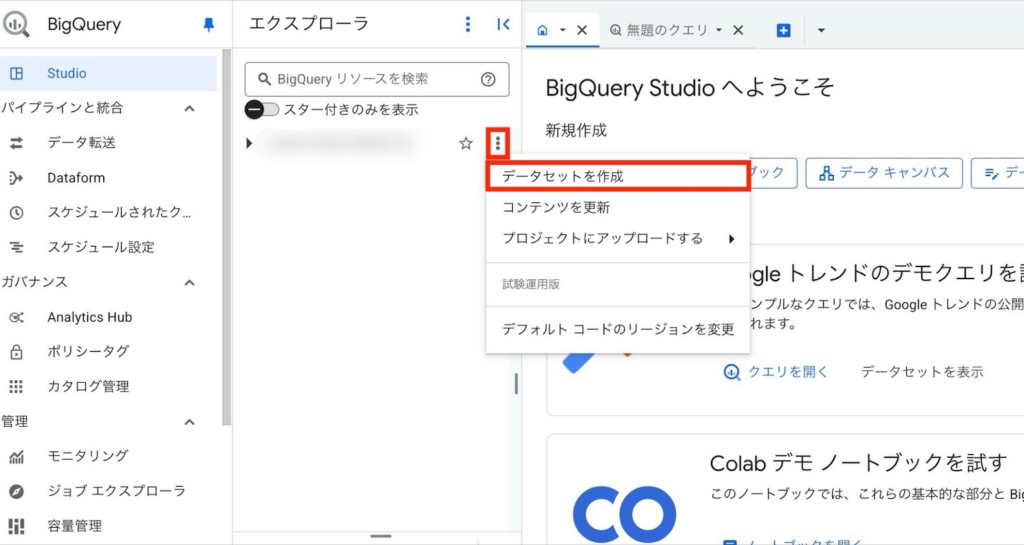Screen dimensions: 1024x545
Task: Collapse the ガバナンス section chevron
Action: (189, 283)
